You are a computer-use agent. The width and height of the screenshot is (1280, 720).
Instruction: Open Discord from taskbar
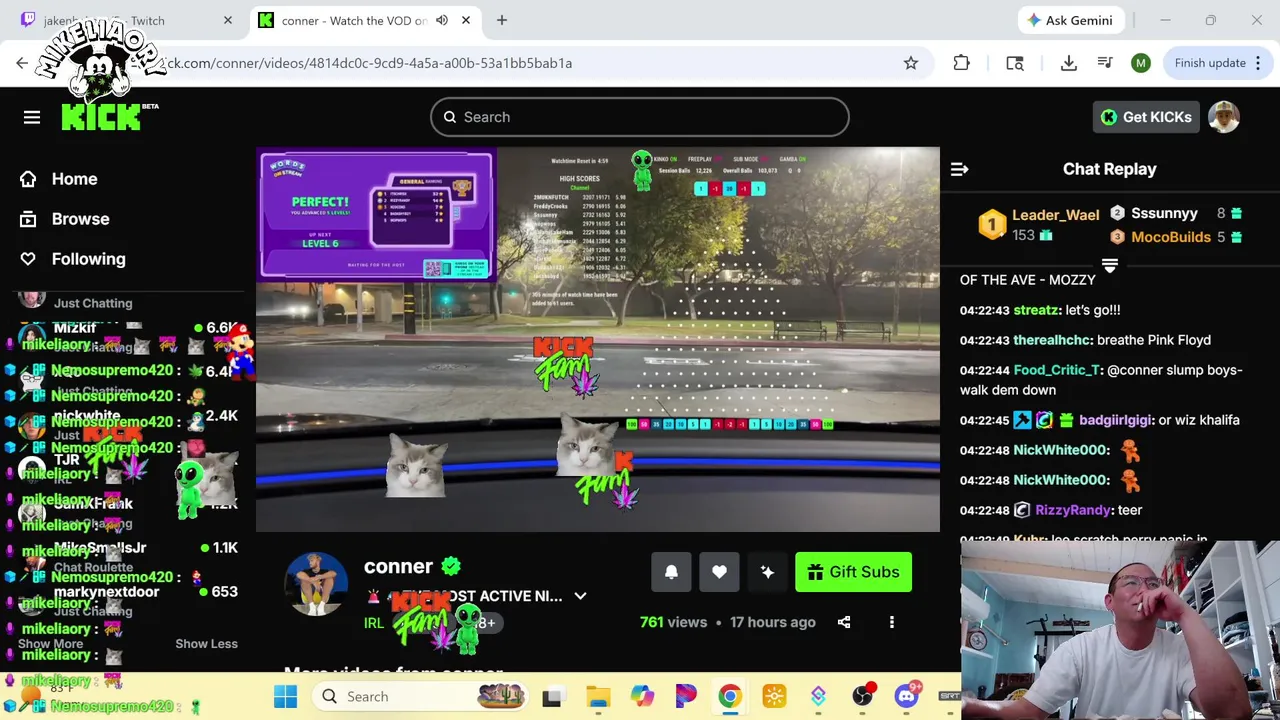point(906,696)
